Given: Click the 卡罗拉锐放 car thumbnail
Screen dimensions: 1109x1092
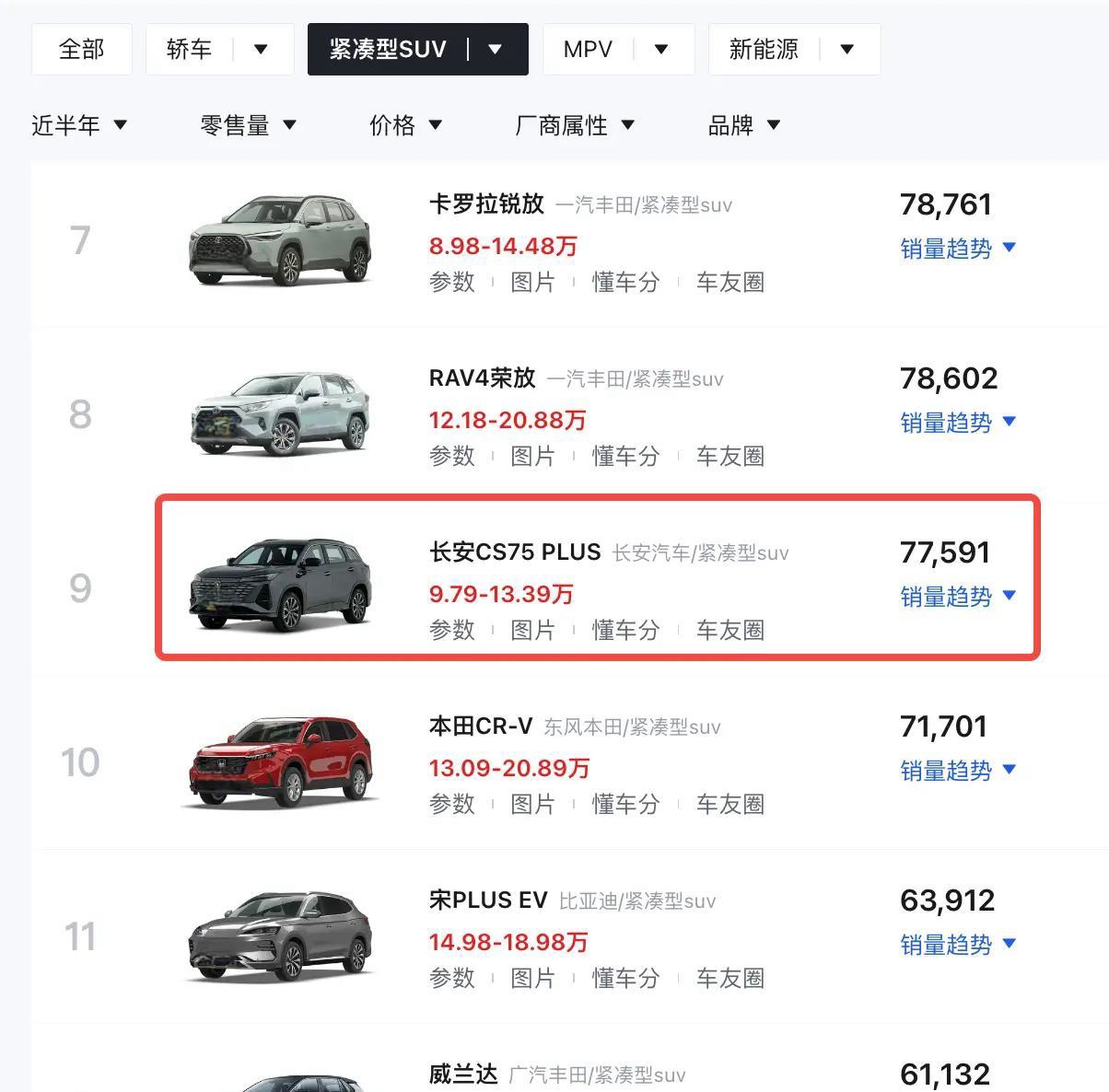Looking at the screenshot, I should point(280,239).
